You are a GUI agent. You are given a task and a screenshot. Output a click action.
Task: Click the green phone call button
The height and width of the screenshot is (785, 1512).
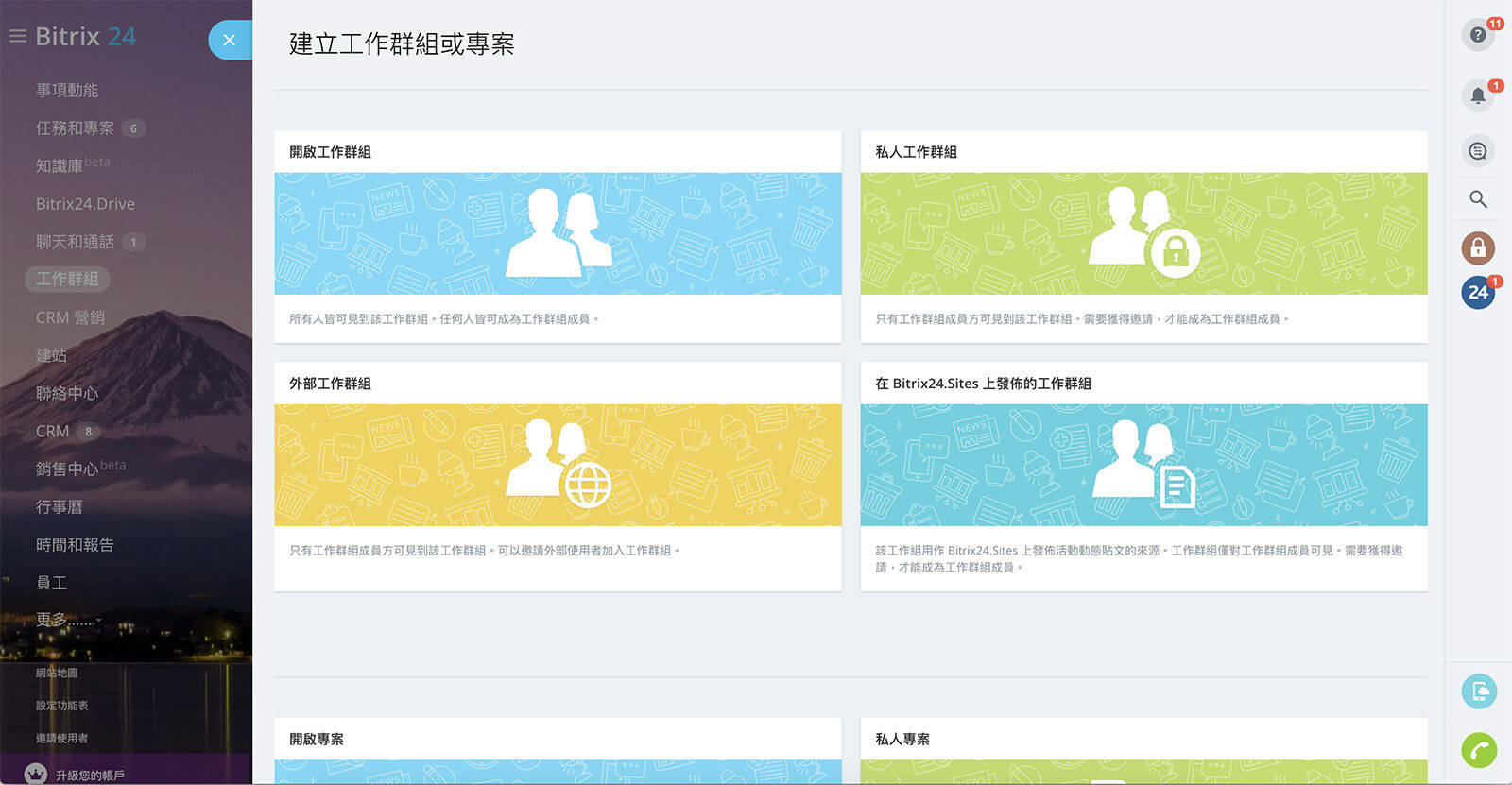pos(1479,750)
